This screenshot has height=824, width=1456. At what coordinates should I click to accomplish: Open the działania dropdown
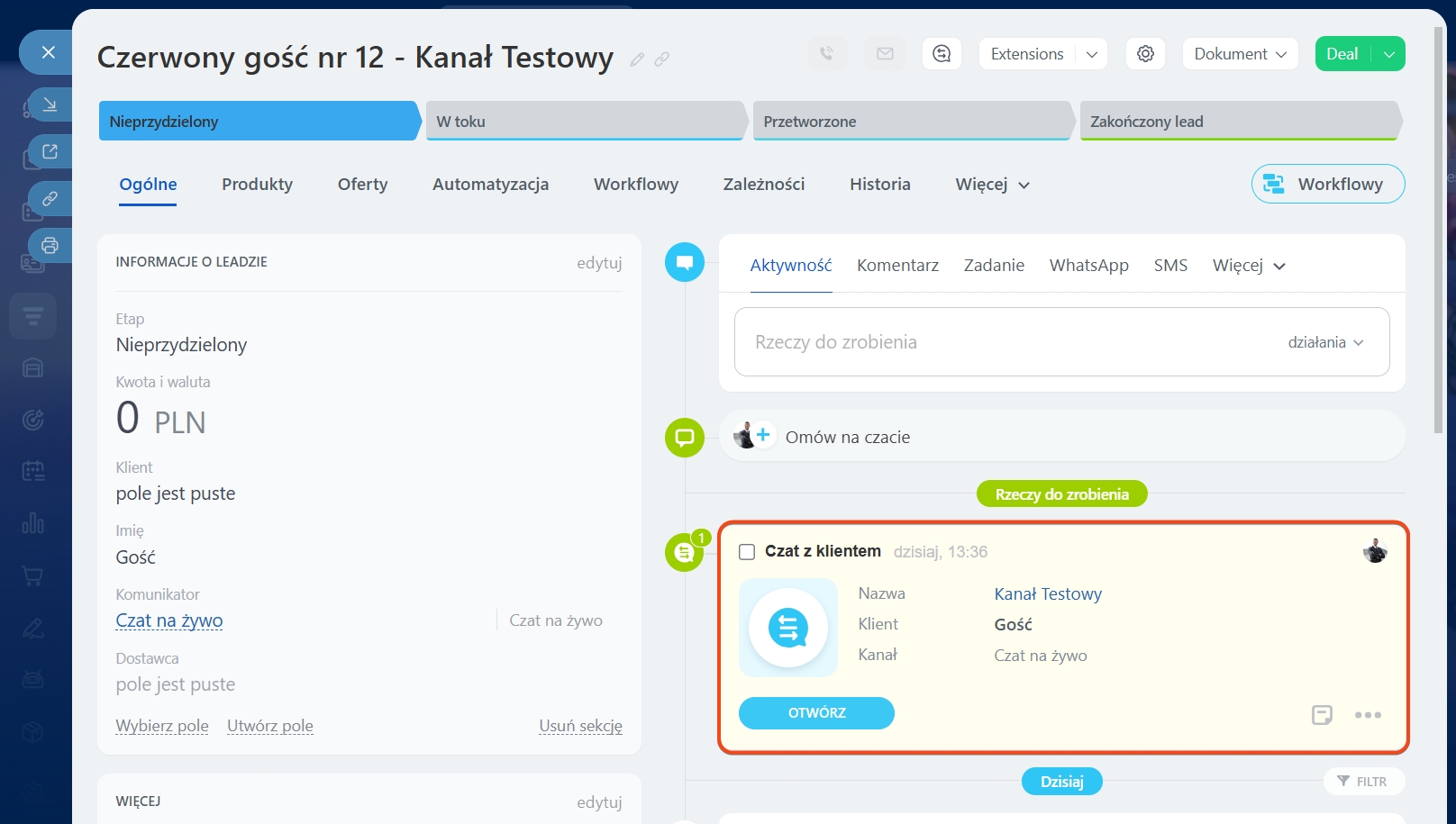tap(1325, 342)
